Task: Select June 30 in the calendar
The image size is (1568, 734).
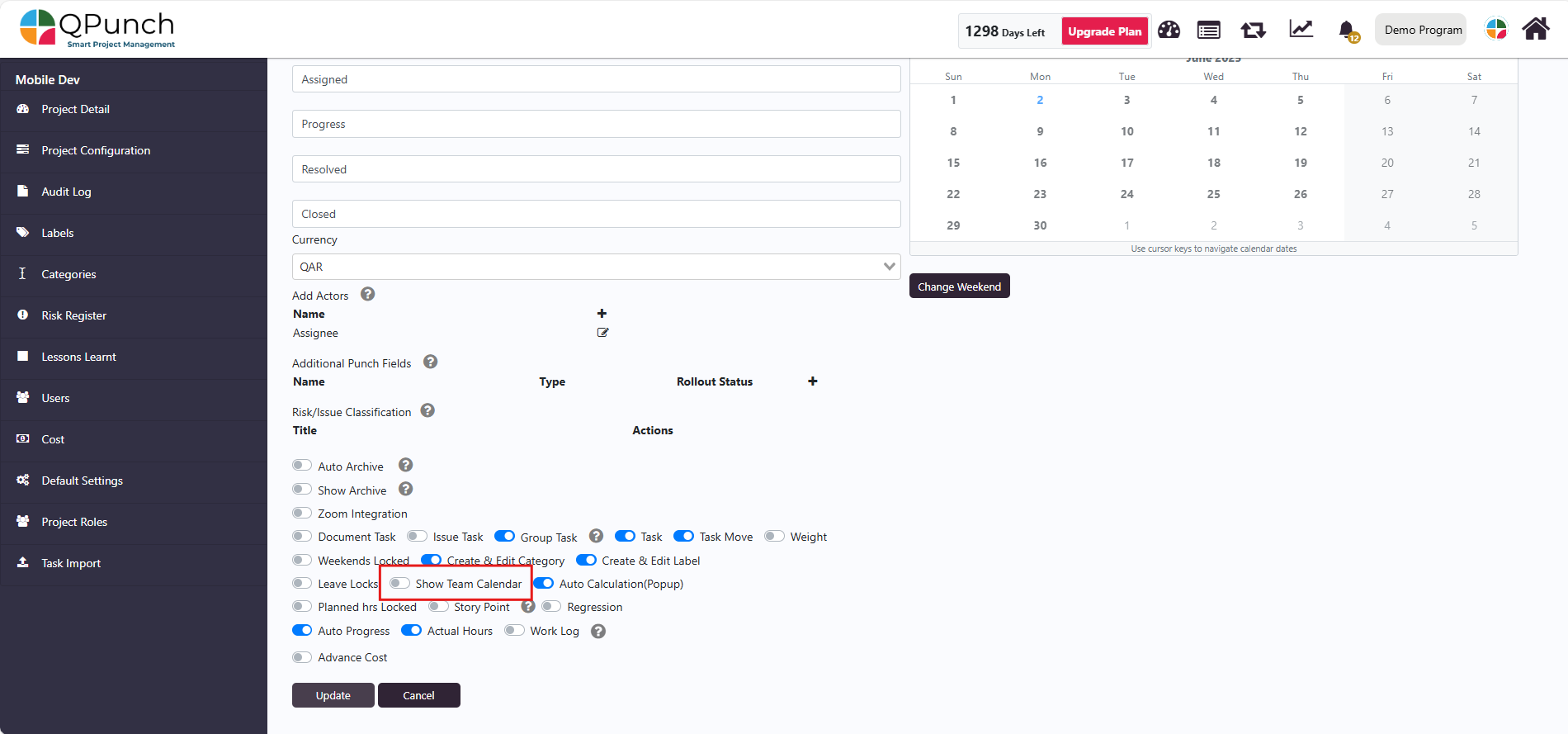Action: (1040, 225)
